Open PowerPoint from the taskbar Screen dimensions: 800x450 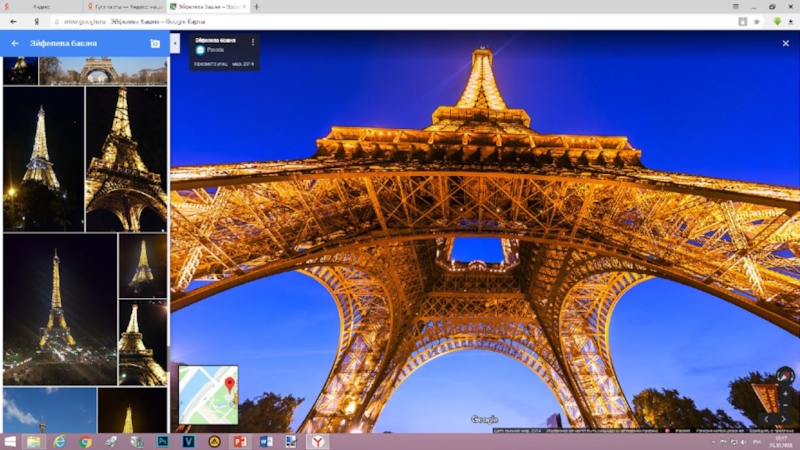point(240,441)
